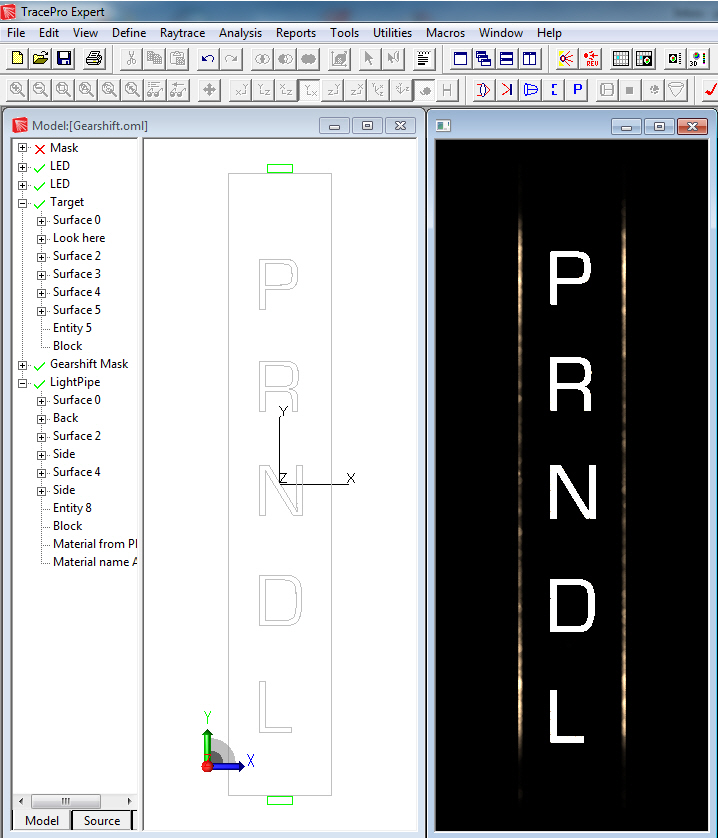Start ray trace with Trace Rays icon
The image size is (718, 838).
point(566,58)
